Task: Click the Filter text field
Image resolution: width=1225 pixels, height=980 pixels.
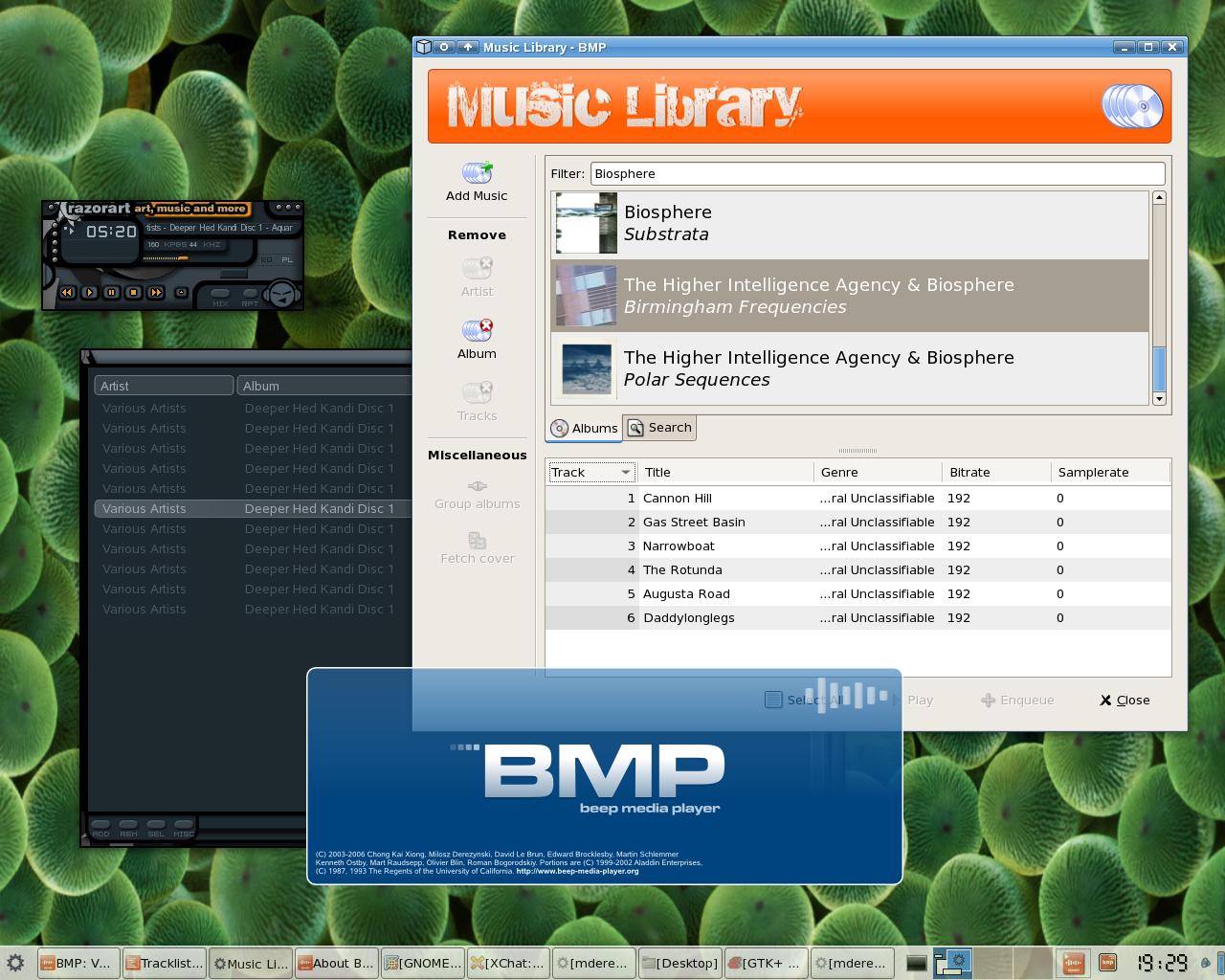Action: click(877, 173)
